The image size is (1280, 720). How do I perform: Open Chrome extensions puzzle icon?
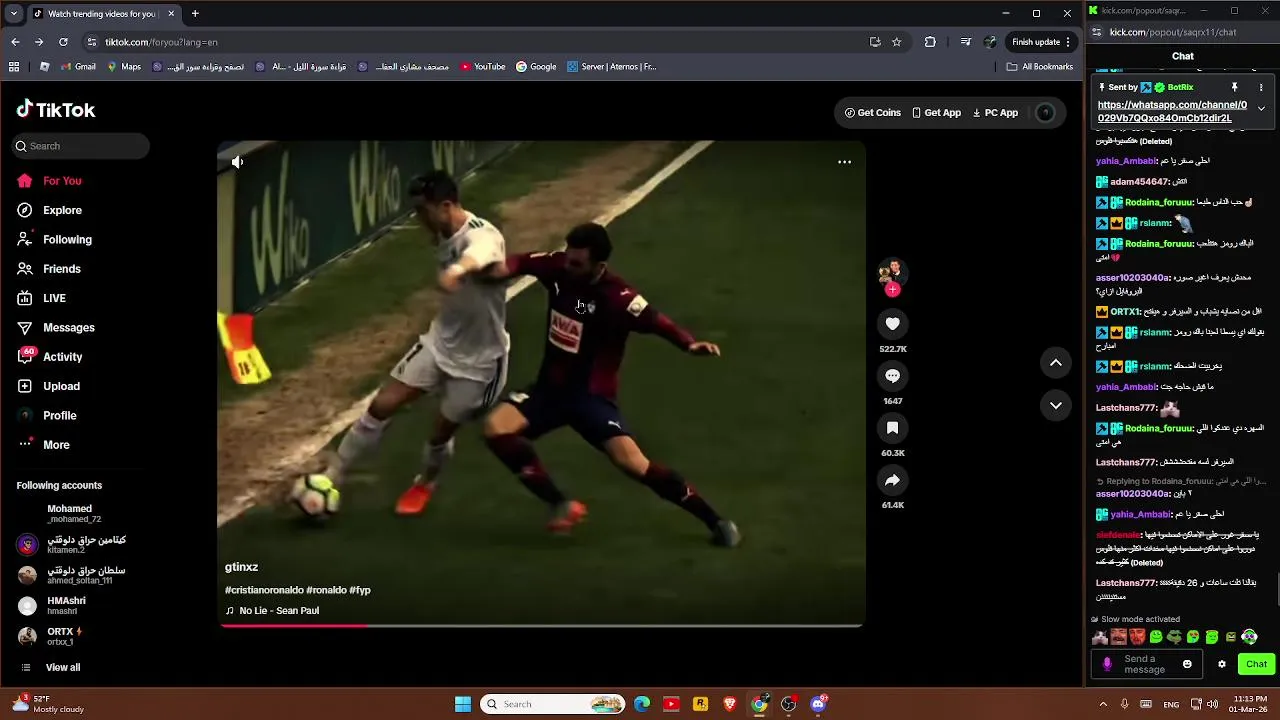[x=930, y=42]
